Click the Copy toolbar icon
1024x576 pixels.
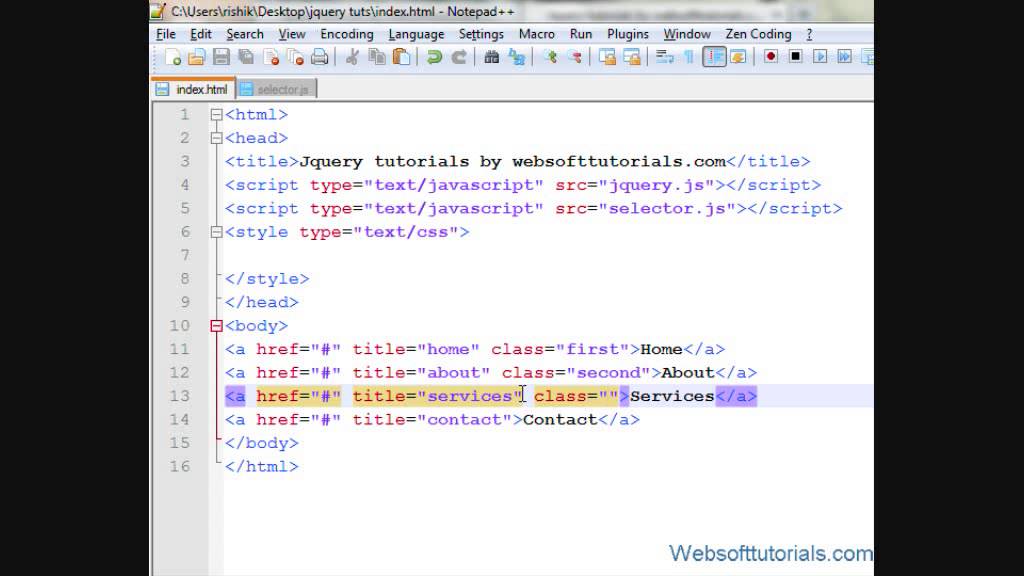tap(377, 57)
